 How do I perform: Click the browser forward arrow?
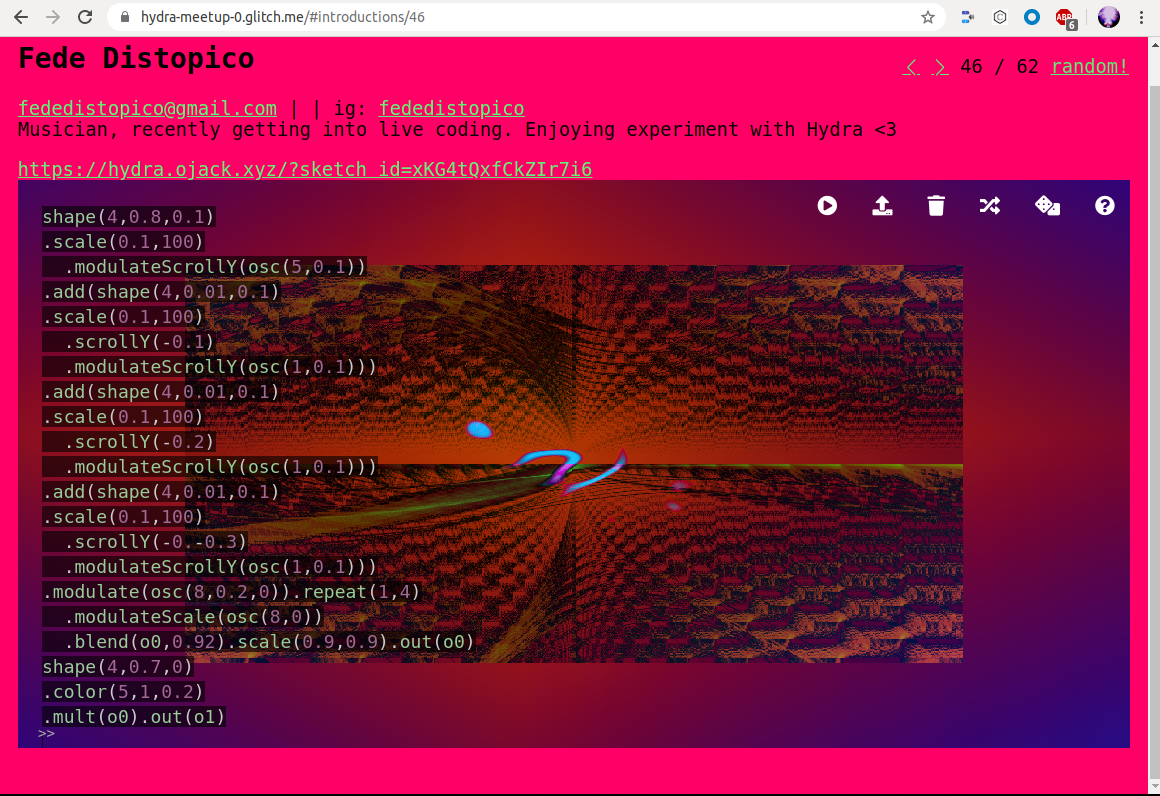point(53,17)
